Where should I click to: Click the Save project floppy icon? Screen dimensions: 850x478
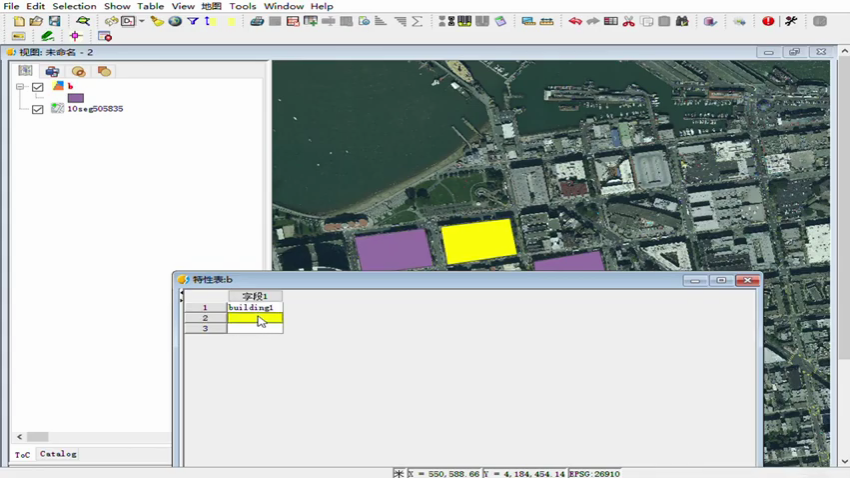pos(55,21)
